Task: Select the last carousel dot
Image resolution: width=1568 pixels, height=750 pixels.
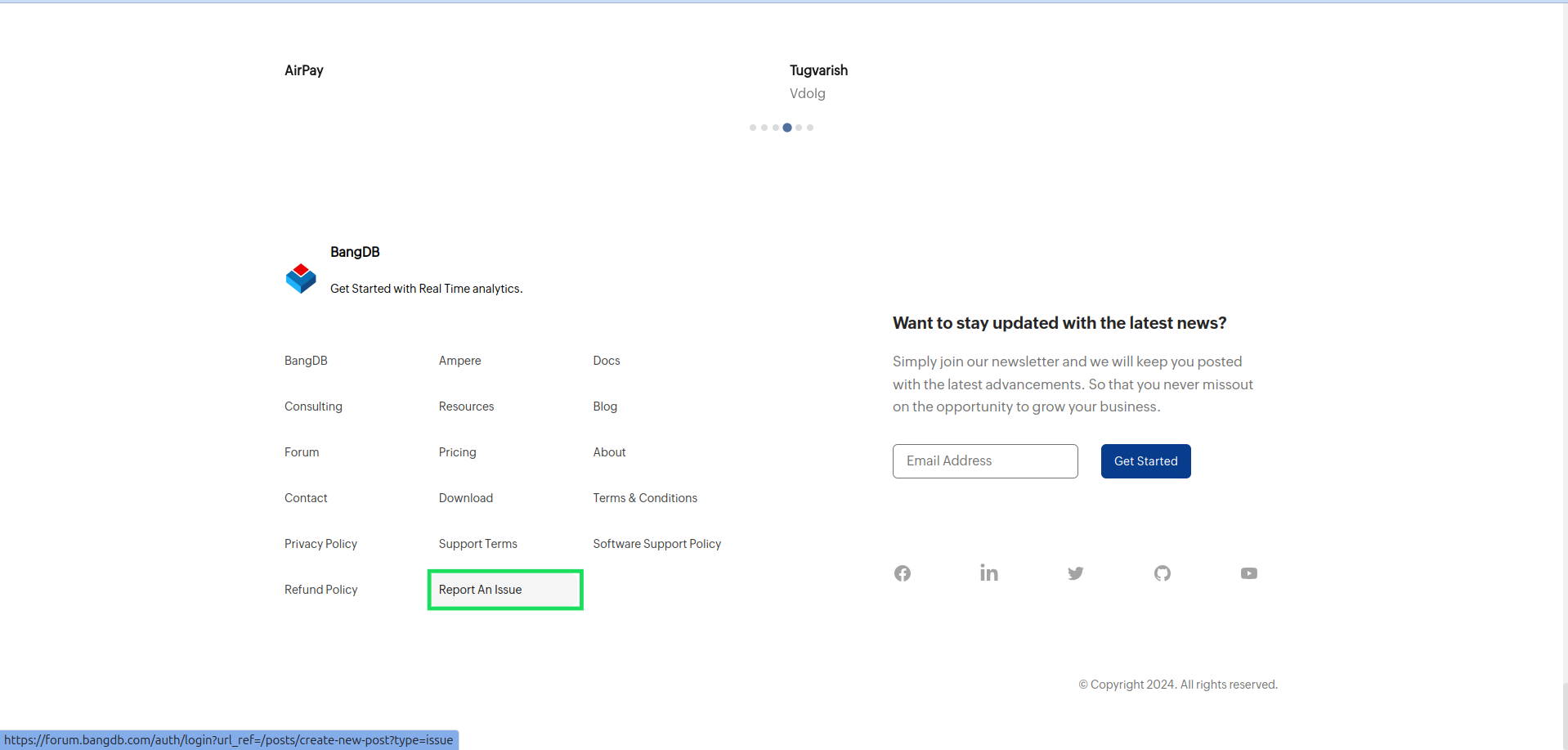Action: coord(810,128)
